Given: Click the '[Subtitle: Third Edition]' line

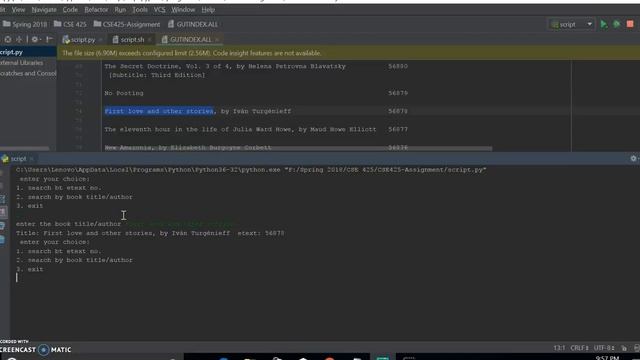Looking at the screenshot, I should coord(157,75).
